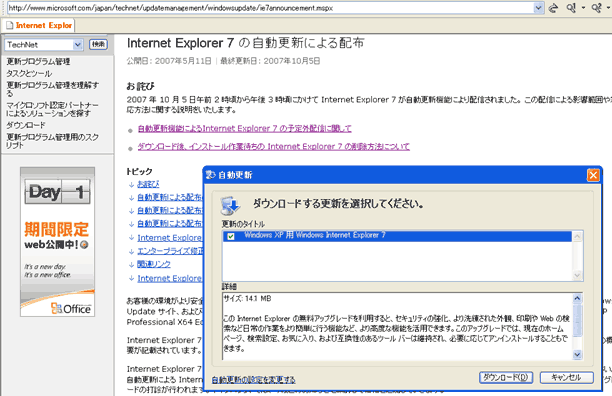The image size is (612, 396).
Task: Open the address bar history dropdown
Action: click(539, 8)
